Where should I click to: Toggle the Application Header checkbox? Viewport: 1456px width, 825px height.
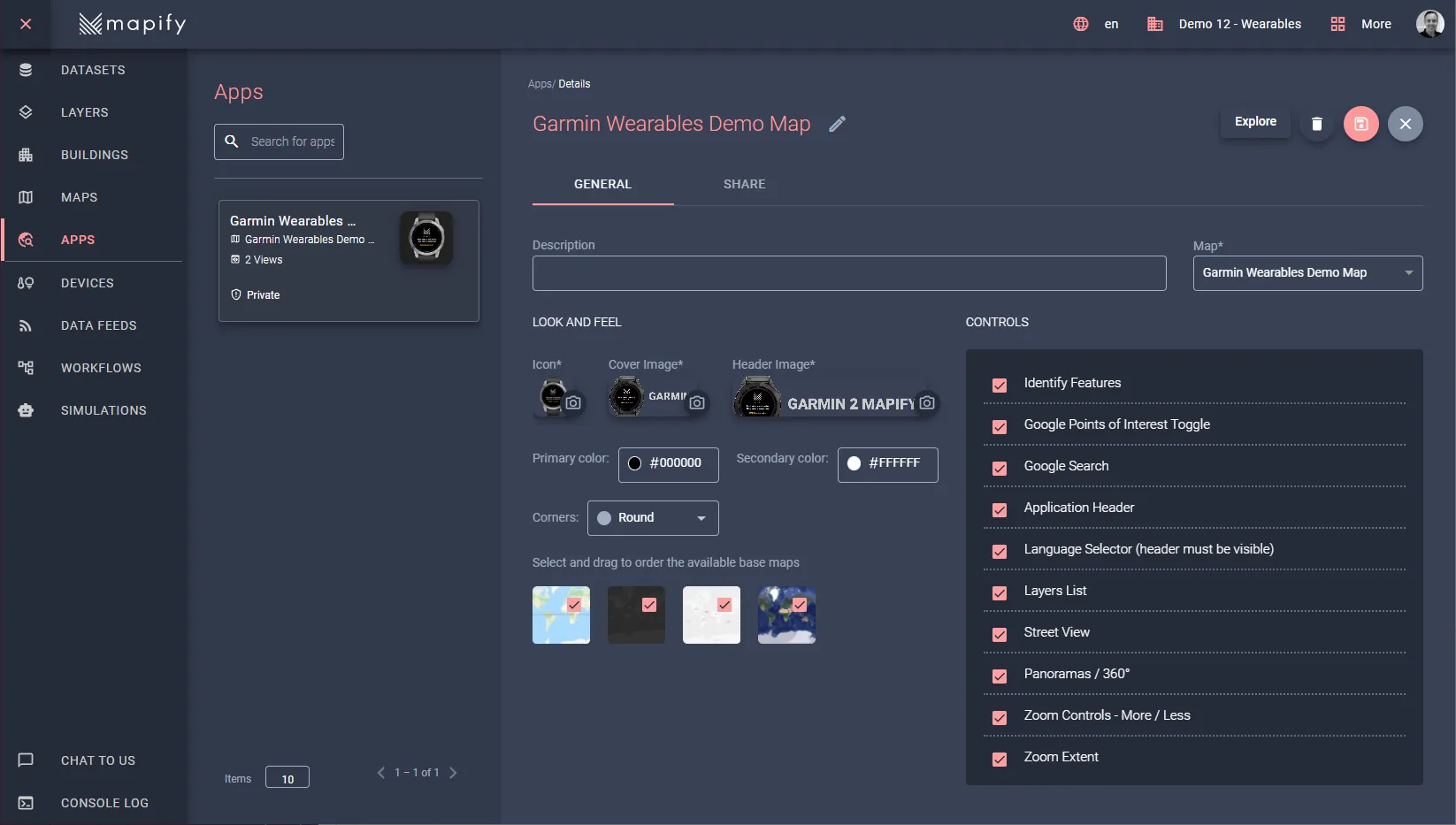click(1000, 510)
